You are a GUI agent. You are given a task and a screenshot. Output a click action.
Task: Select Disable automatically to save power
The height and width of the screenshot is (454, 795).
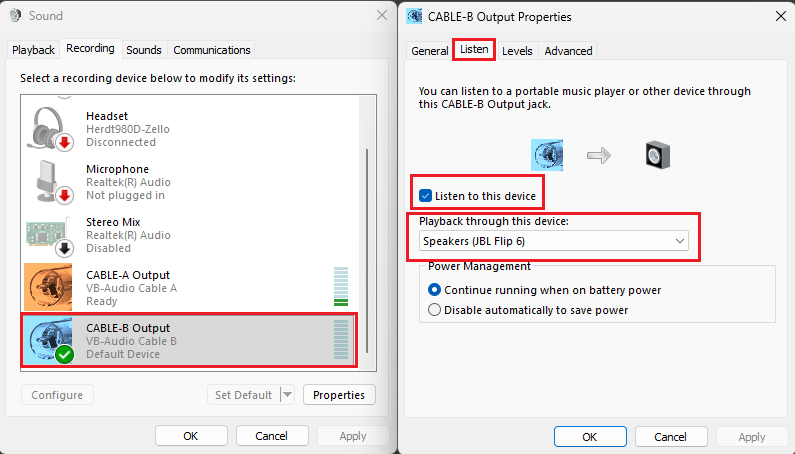434,310
